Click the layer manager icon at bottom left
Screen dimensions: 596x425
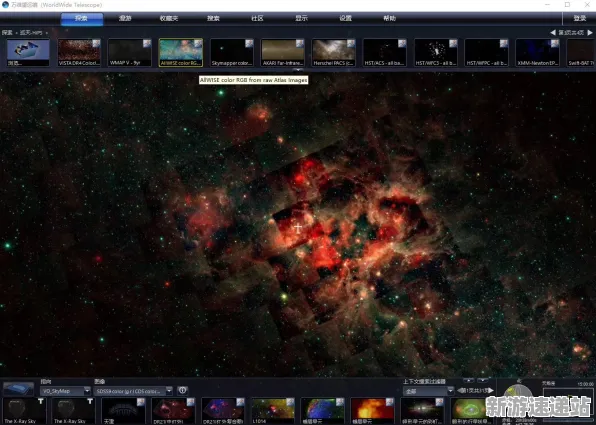tap(18, 389)
